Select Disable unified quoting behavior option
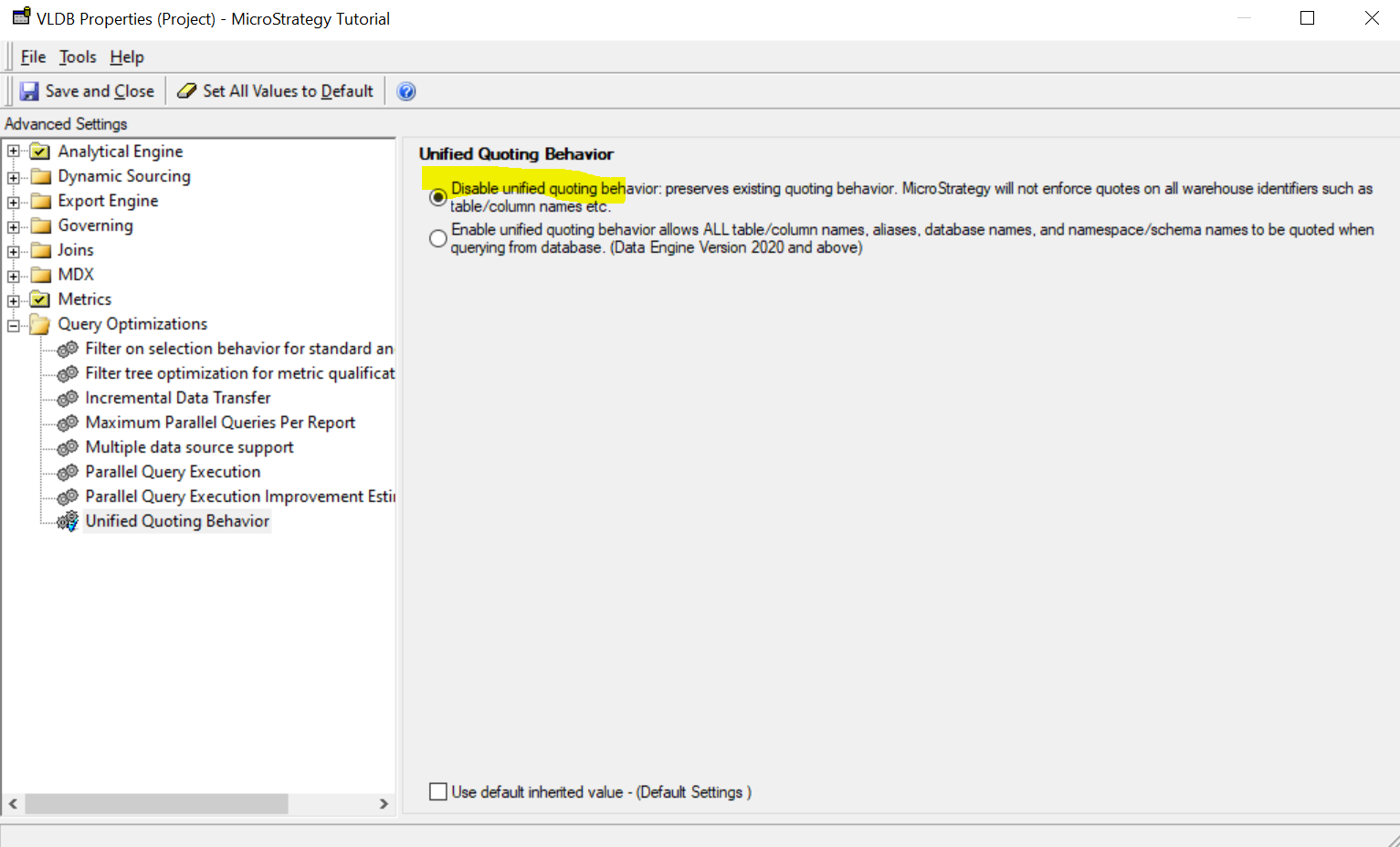 [437, 196]
